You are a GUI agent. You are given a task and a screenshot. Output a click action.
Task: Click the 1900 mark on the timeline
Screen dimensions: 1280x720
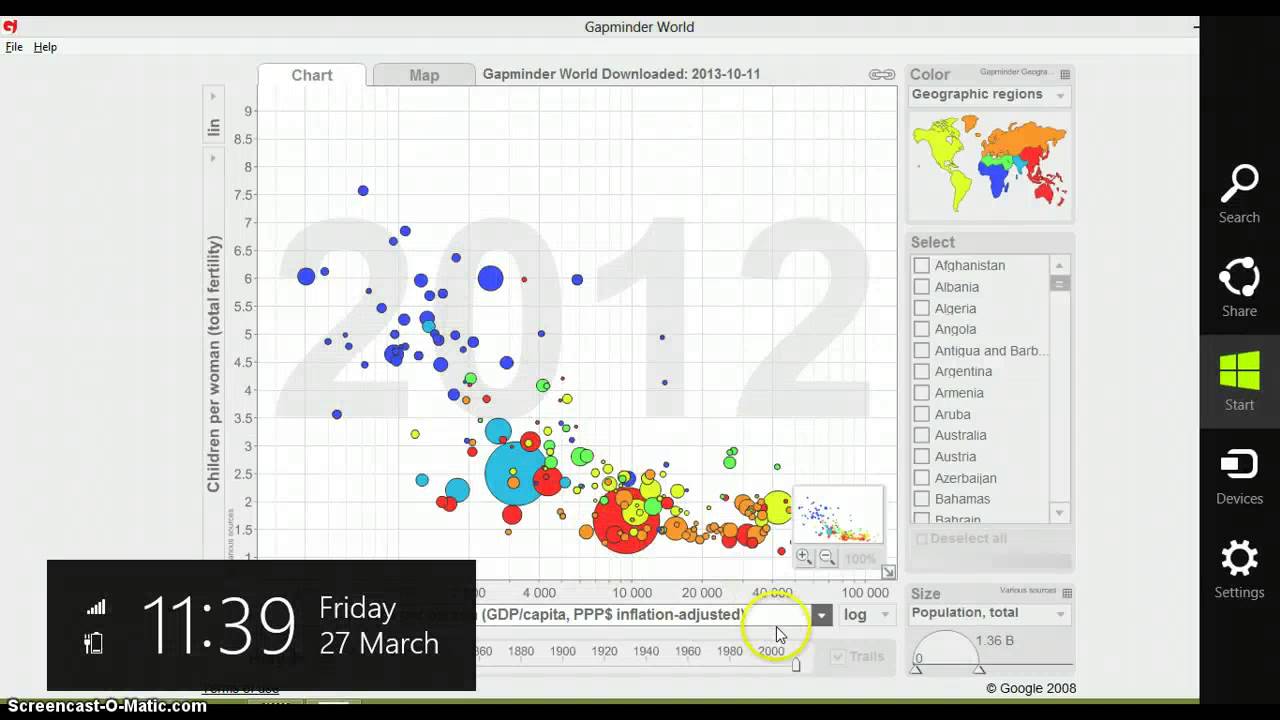[562, 651]
